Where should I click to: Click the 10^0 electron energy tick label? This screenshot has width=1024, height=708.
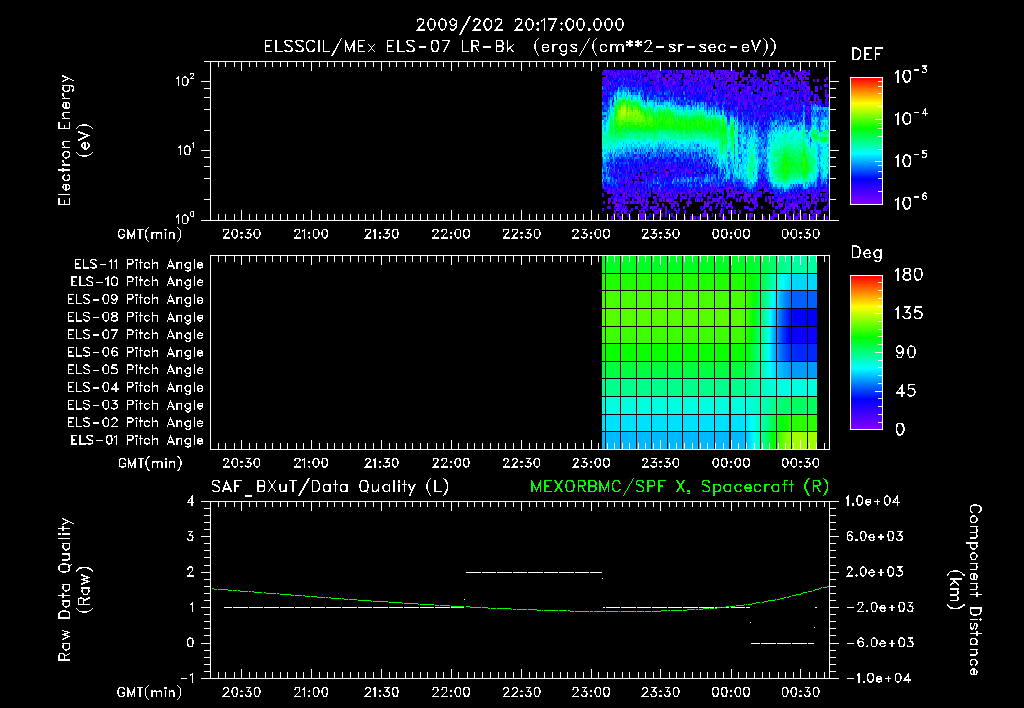[x=185, y=217]
